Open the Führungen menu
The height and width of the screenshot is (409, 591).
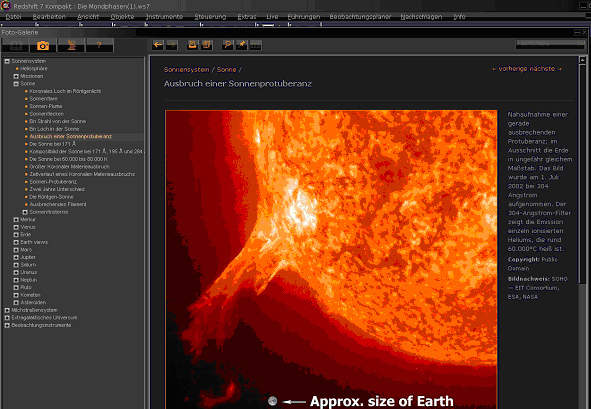[x=304, y=17]
